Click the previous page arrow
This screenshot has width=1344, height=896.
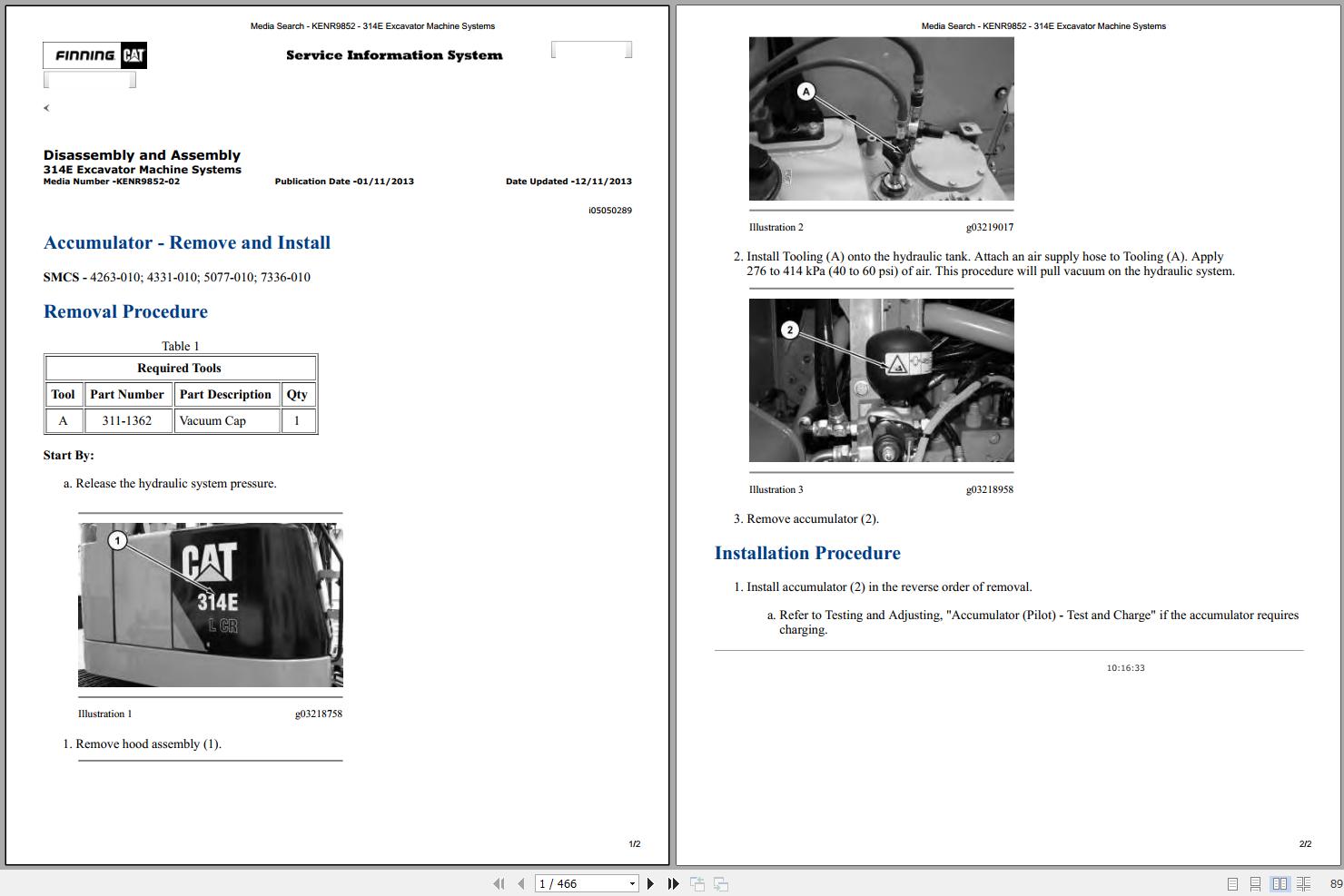520,883
